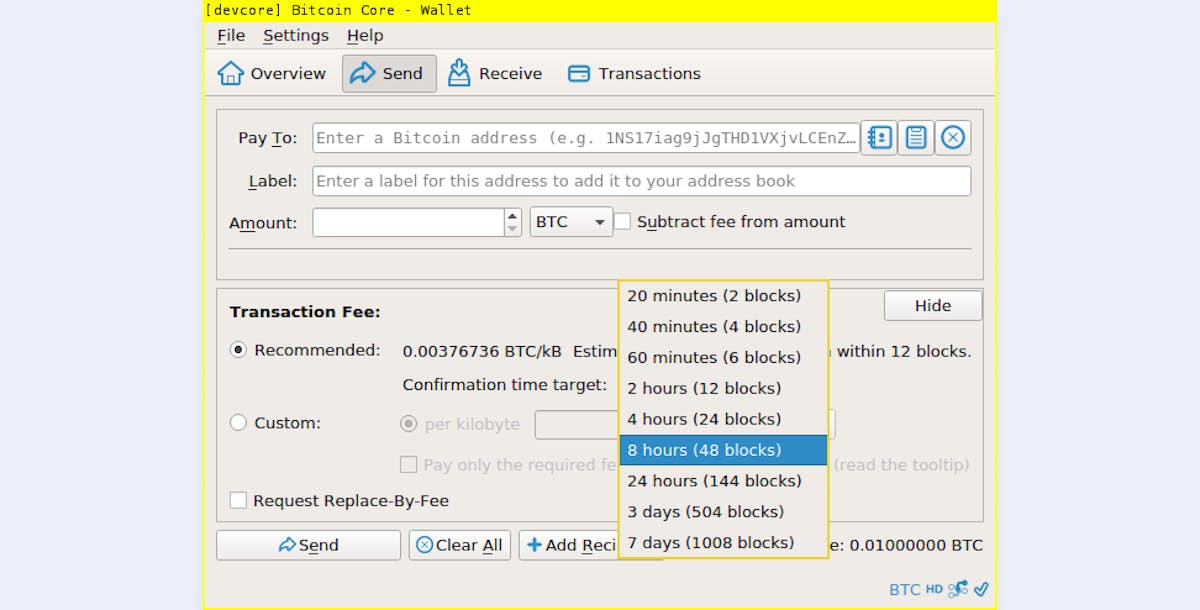The image size is (1200, 610).
Task: Switch to the Send tab
Action: click(389, 74)
